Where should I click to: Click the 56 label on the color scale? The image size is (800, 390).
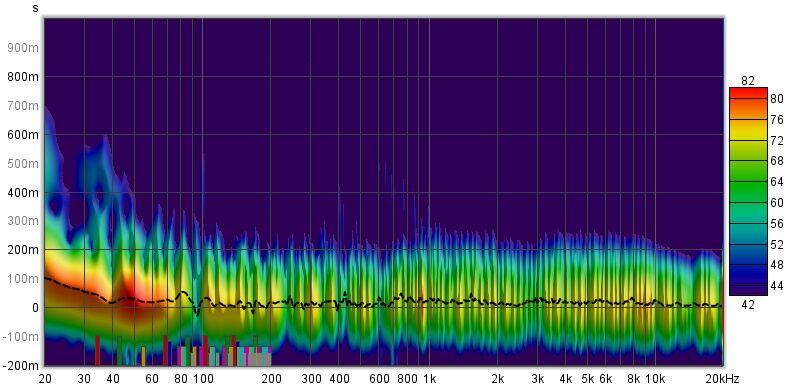pos(776,224)
